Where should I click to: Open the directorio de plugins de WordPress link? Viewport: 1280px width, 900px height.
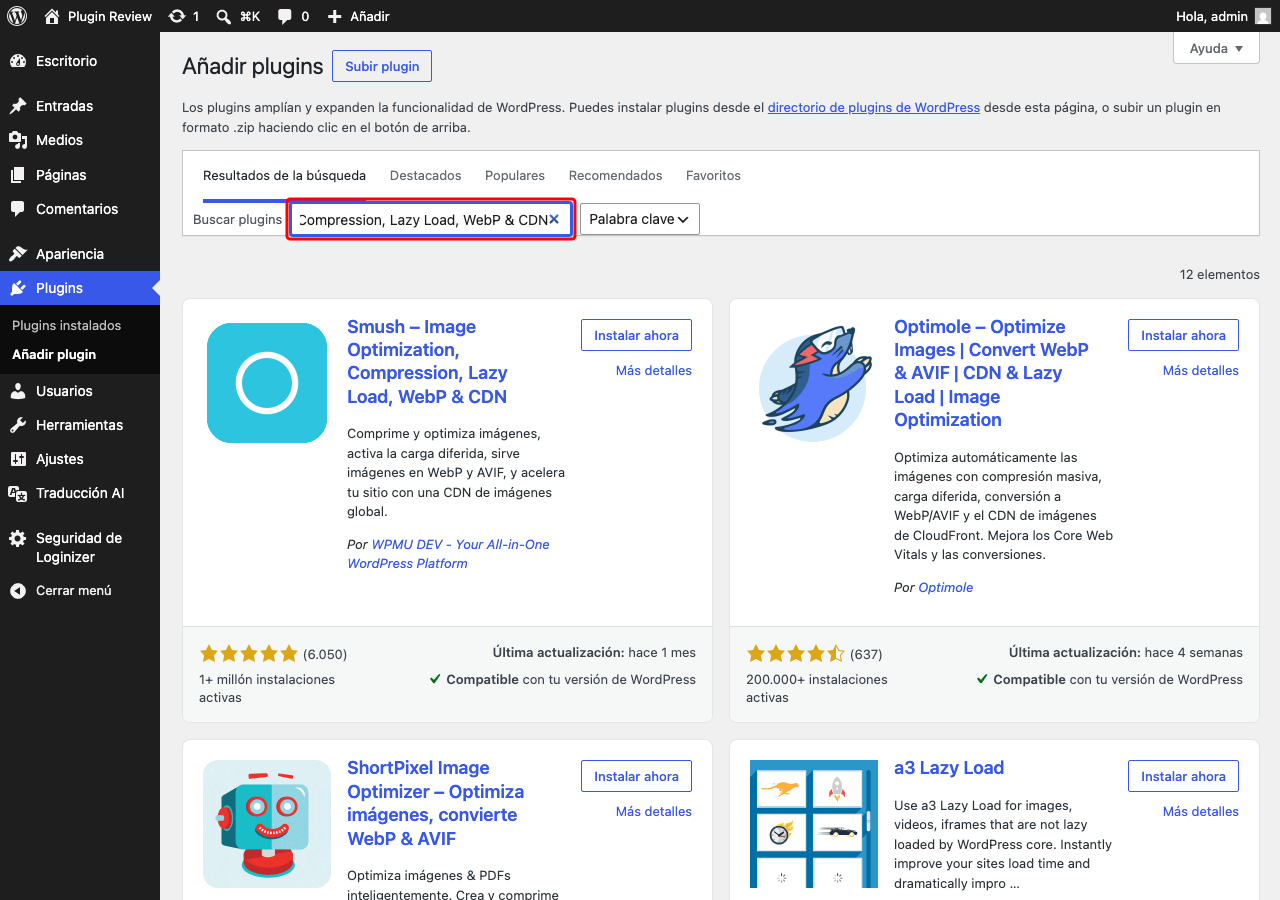pos(874,108)
